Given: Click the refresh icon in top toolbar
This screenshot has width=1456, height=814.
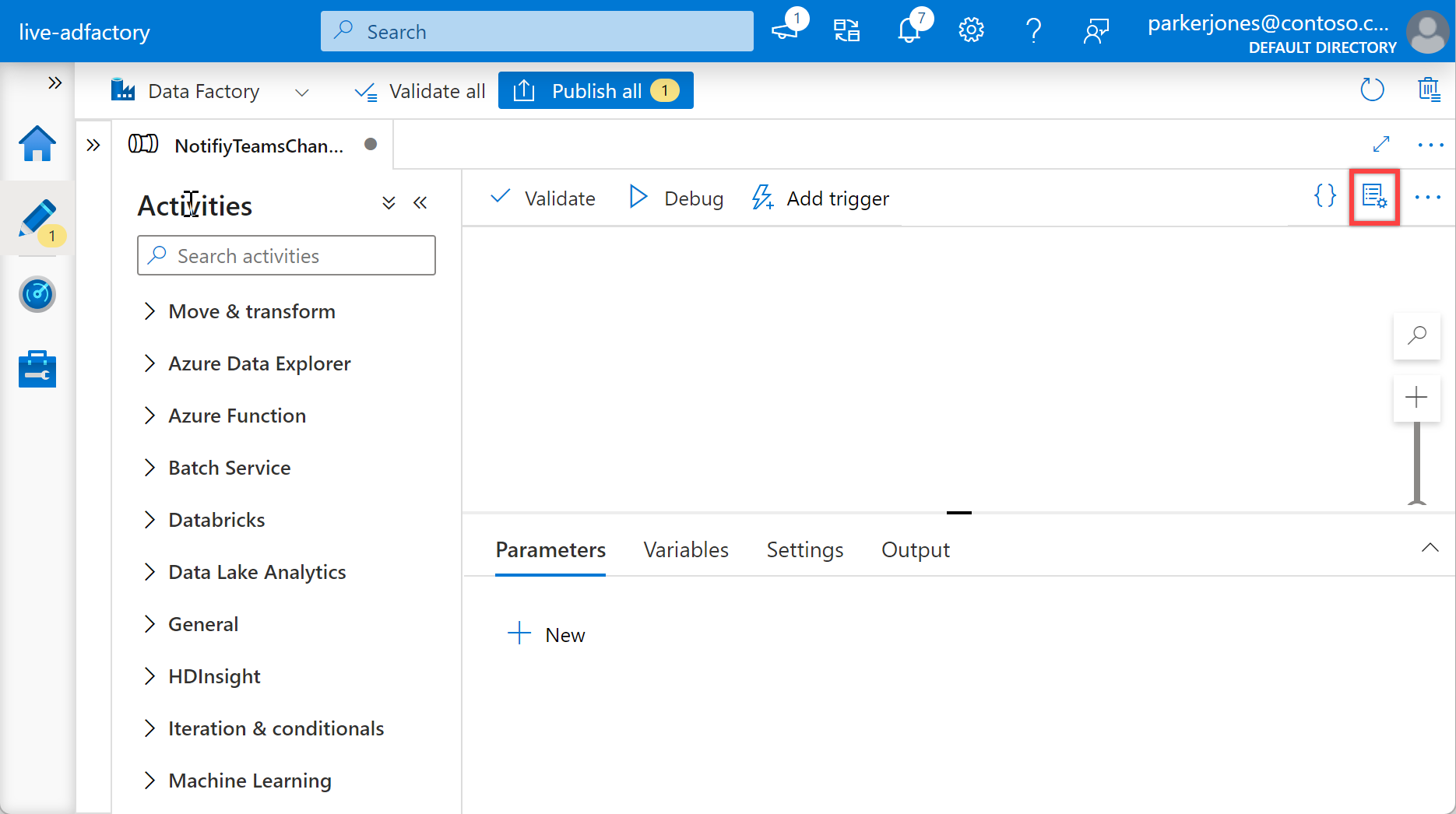Looking at the screenshot, I should coord(1372,90).
